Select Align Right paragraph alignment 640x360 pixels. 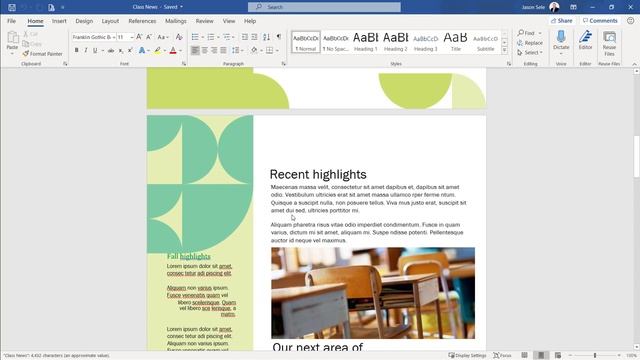point(214,50)
